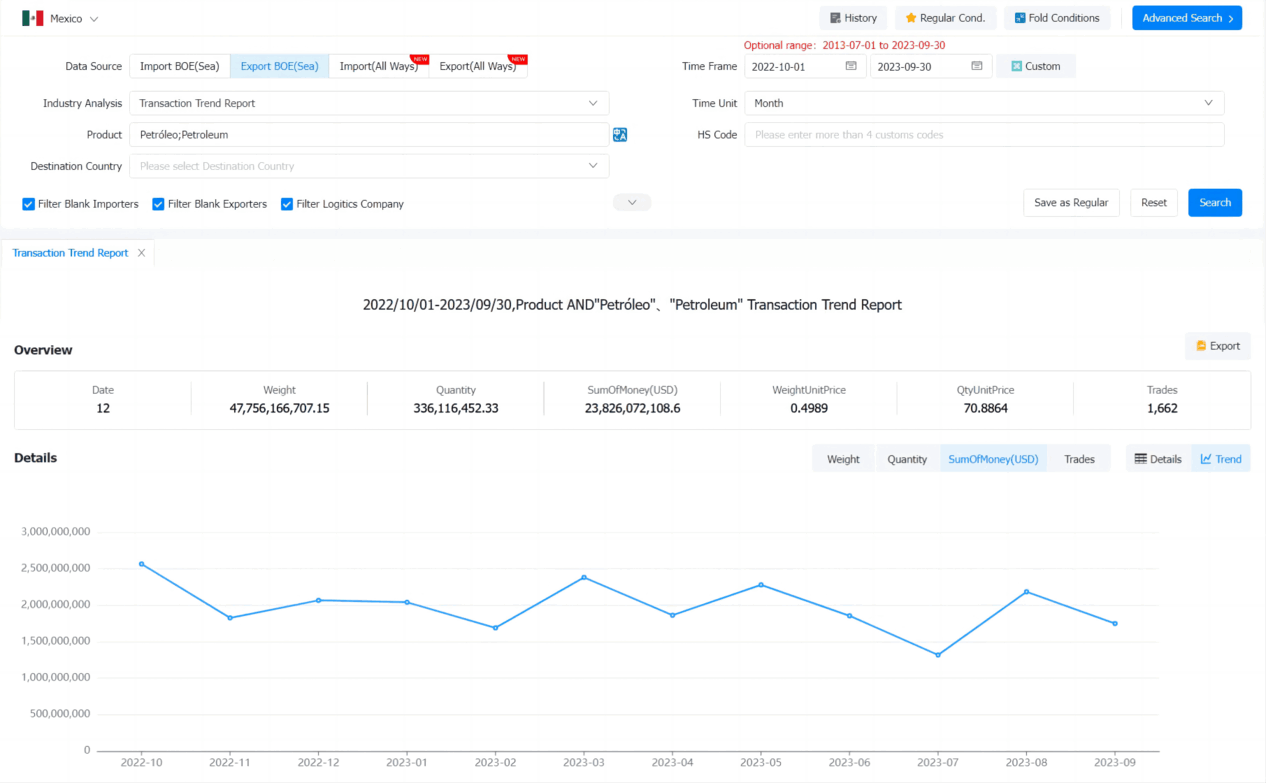Image resolution: width=1266 pixels, height=783 pixels.
Task: Open Advanced Search
Action: (x=1187, y=18)
